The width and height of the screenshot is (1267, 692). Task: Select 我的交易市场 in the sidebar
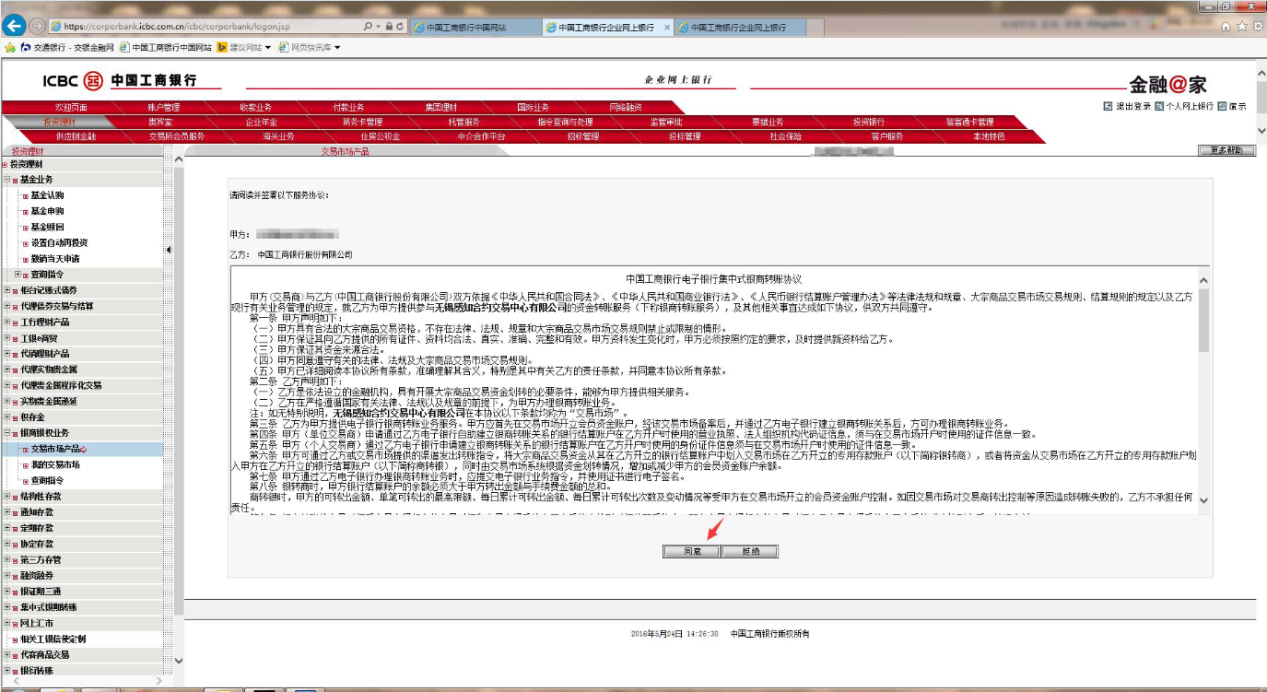point(55,465)
